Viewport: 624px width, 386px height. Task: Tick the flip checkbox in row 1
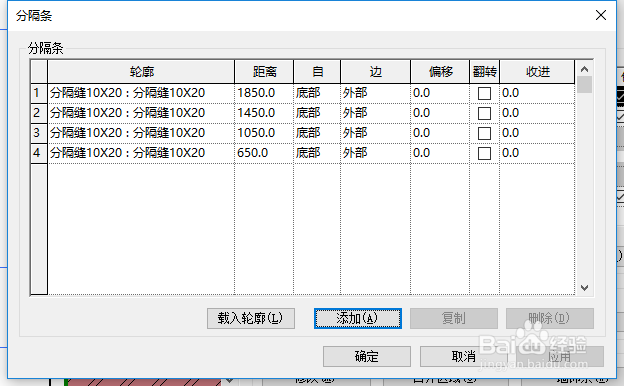click(484, 94)
